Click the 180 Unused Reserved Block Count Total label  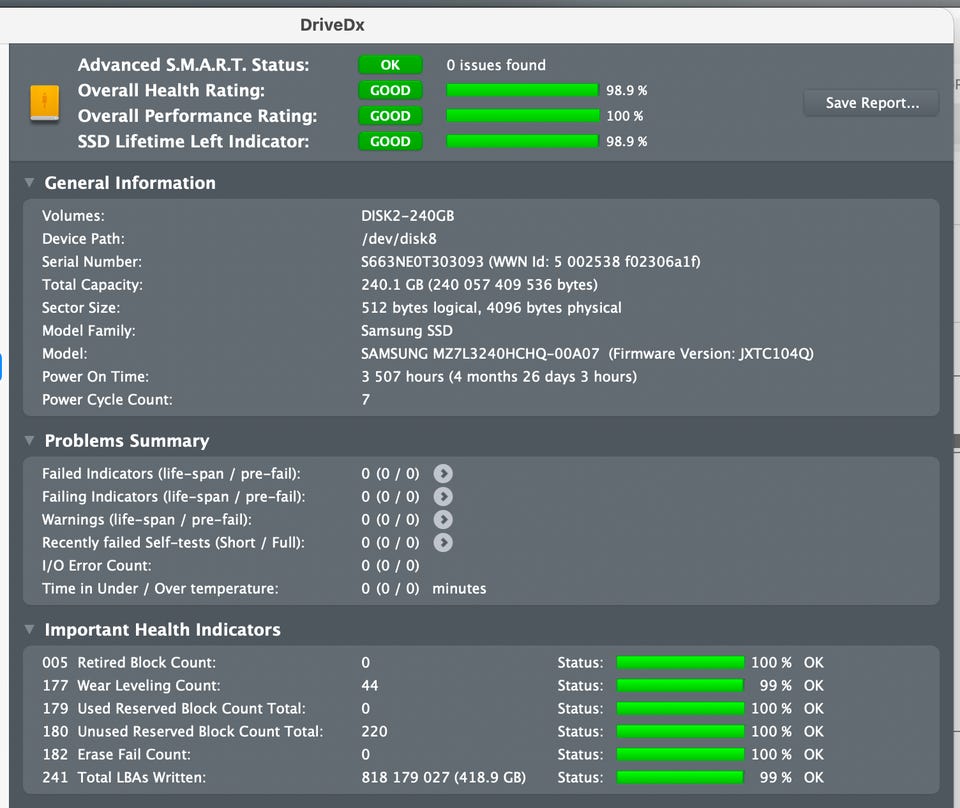tap(182, 731)
